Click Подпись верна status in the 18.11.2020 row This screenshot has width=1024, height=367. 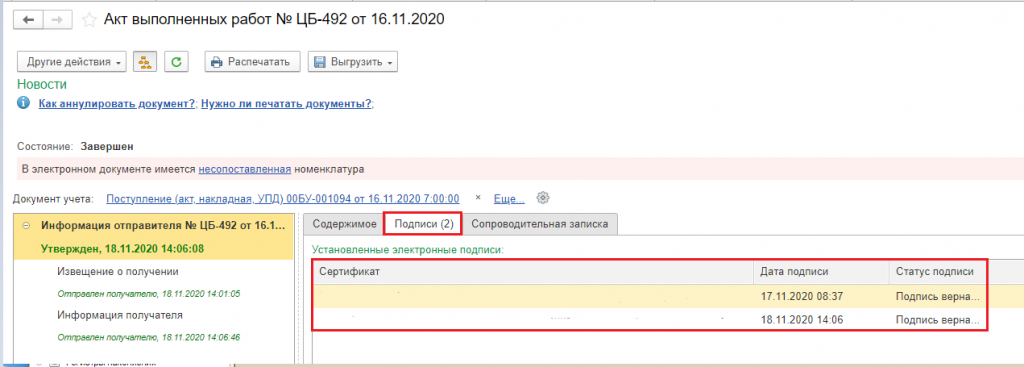937,320
